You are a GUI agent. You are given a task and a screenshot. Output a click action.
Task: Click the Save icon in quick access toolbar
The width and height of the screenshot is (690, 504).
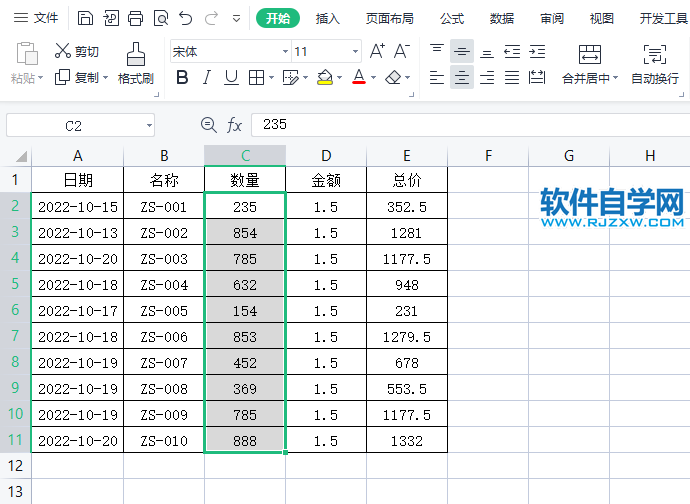click(85, 18)
